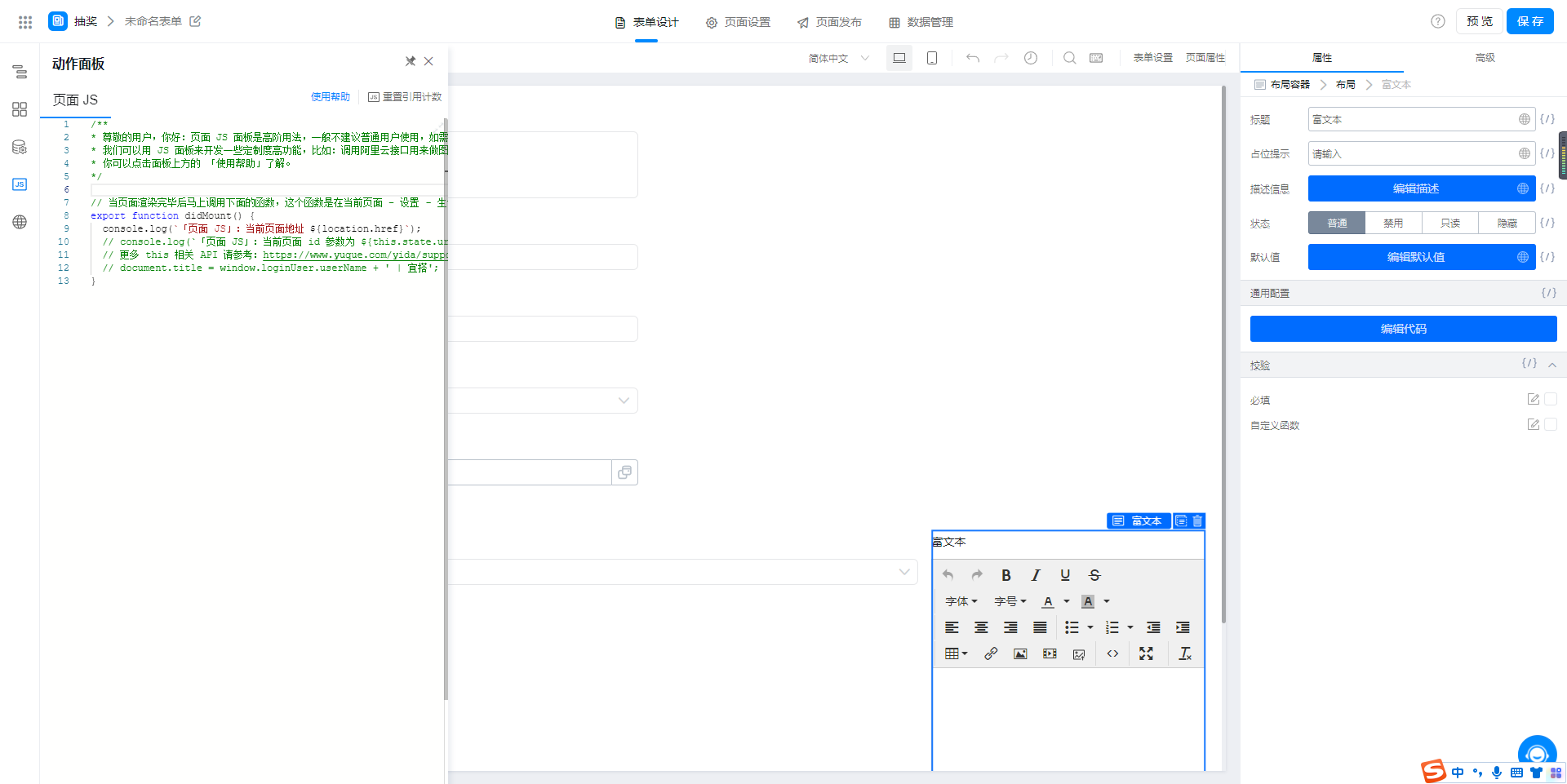
Task: Align text left in rich text editor
Action: 952,627
